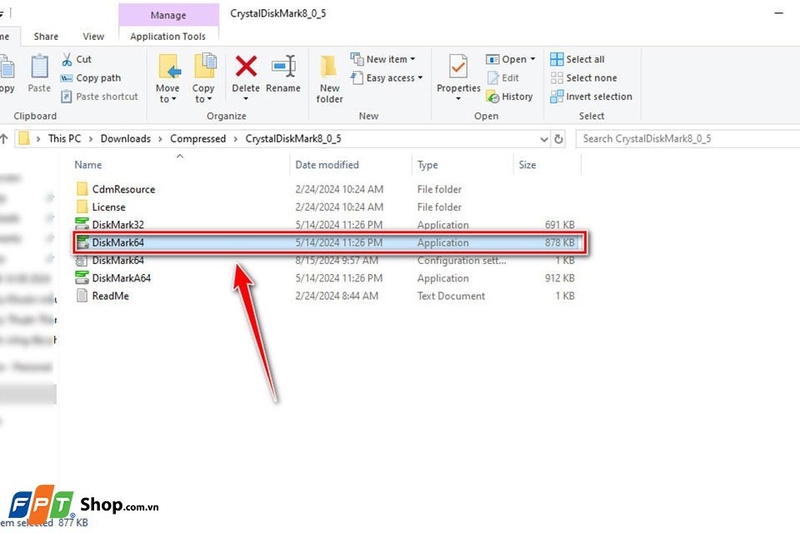Click the Edit icon in ribbon
This screenshot has height=533, width=800.
pyautogui.click(x=493, y=78)
